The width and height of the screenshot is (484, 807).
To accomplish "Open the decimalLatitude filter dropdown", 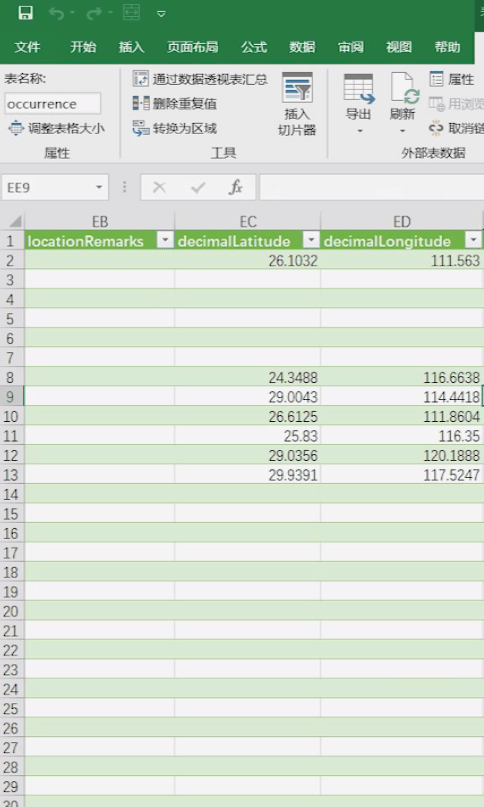I will (311, 240).
